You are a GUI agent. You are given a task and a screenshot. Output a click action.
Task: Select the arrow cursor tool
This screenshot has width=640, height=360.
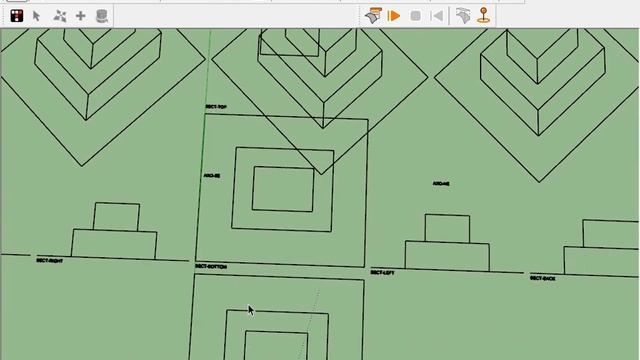pyautogui.click(x=36, y=16)
